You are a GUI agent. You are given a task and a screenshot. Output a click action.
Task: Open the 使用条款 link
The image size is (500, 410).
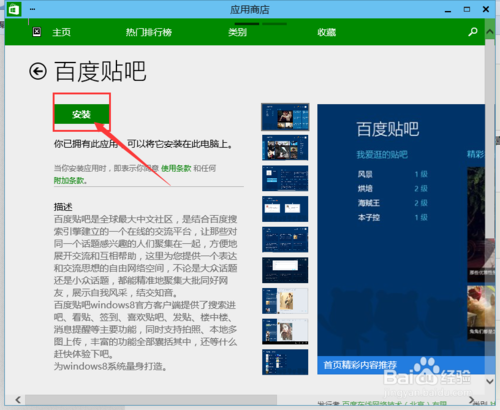click(x=176, y=168)
